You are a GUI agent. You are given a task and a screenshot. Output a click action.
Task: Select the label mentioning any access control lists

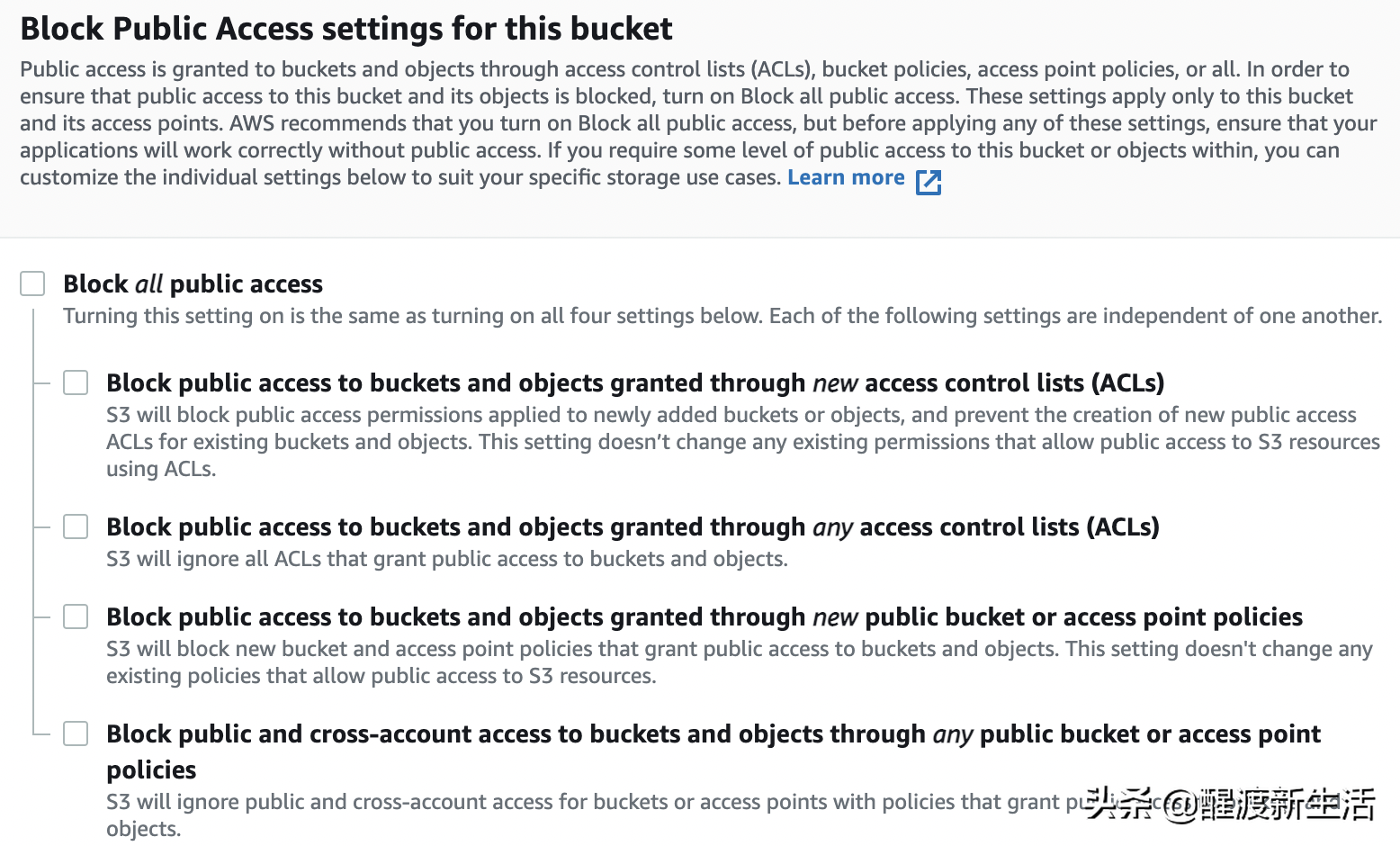[633, 527]
